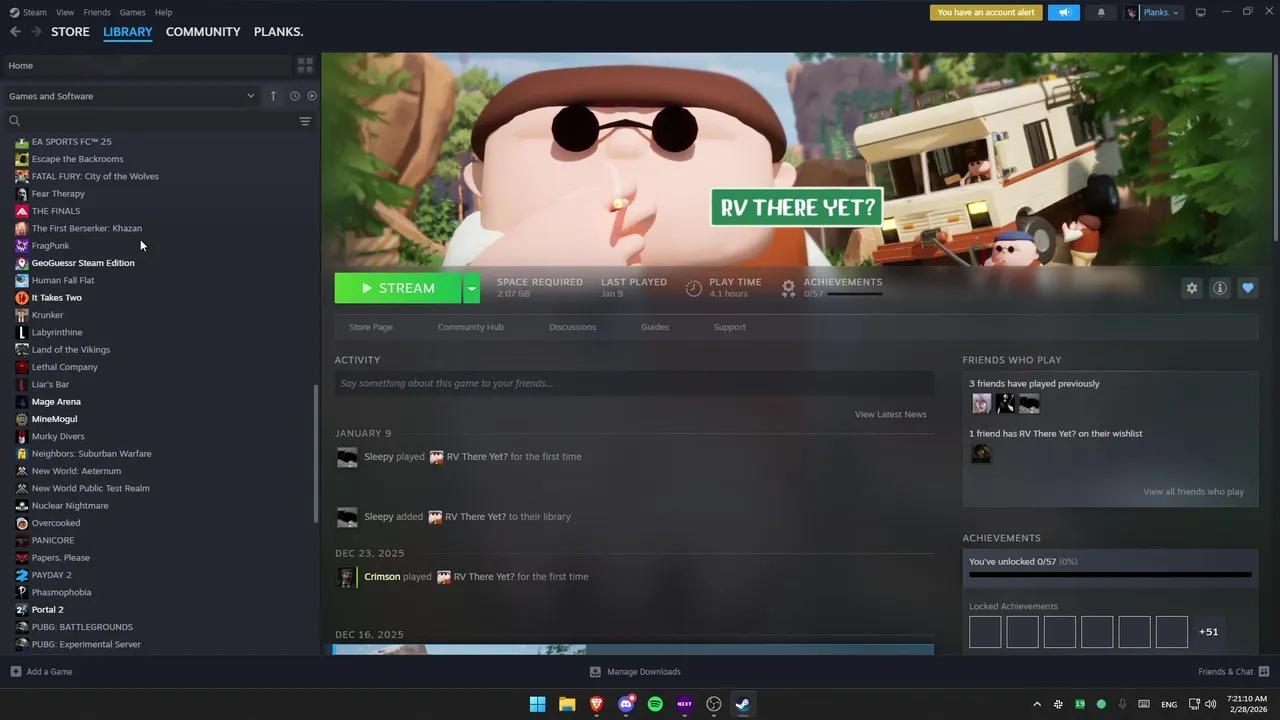Click the Add a Game plus icon

point(15,672)
